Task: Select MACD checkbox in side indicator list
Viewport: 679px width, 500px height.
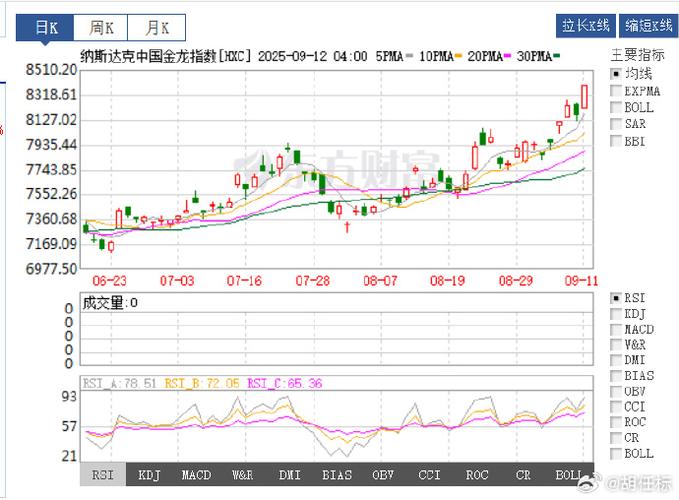Action: [x=616, y=329]
